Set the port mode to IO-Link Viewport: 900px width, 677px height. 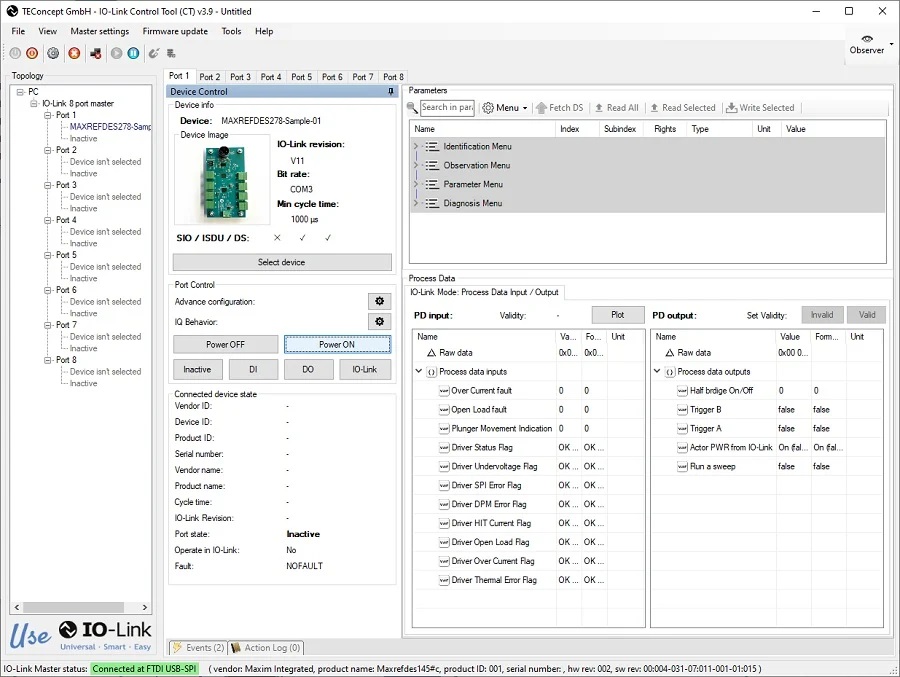[364, 369]
